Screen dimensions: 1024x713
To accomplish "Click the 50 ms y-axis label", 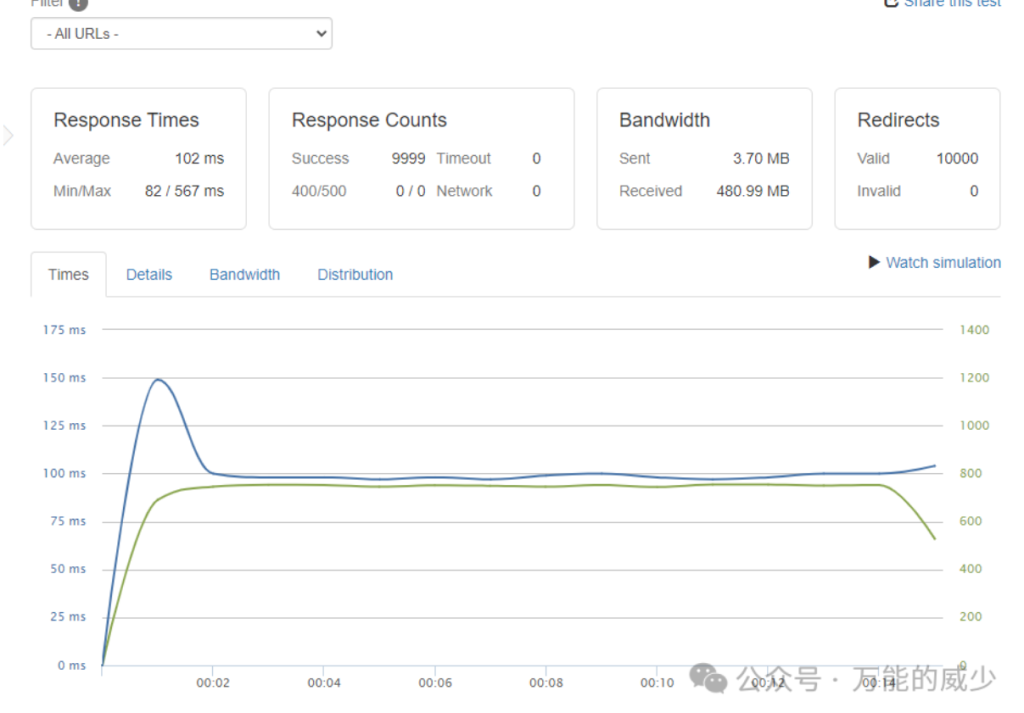I will (68, 569).
